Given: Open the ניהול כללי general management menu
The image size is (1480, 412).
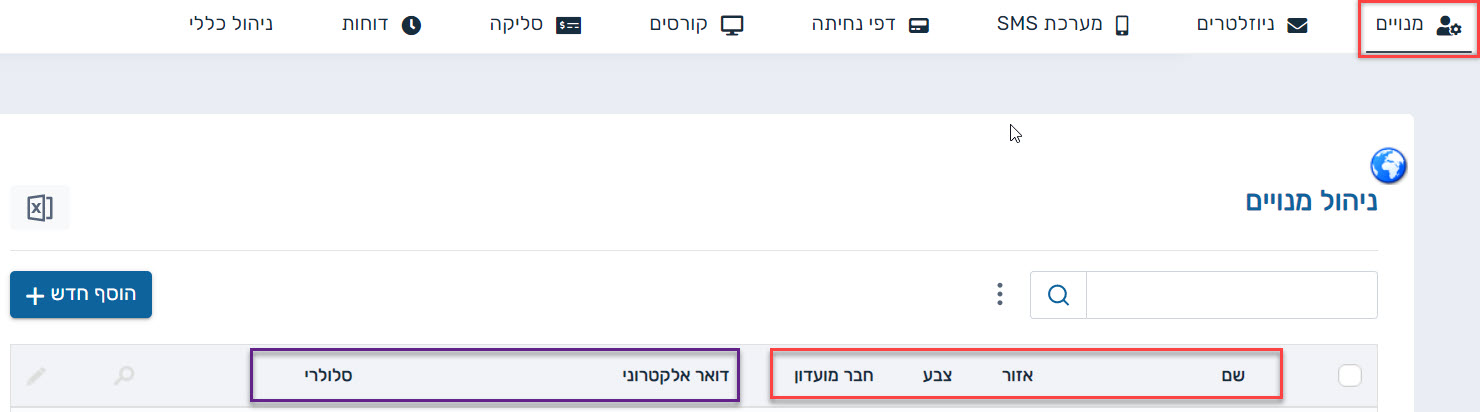Looking at the screenshot, I should pos(231,26).
